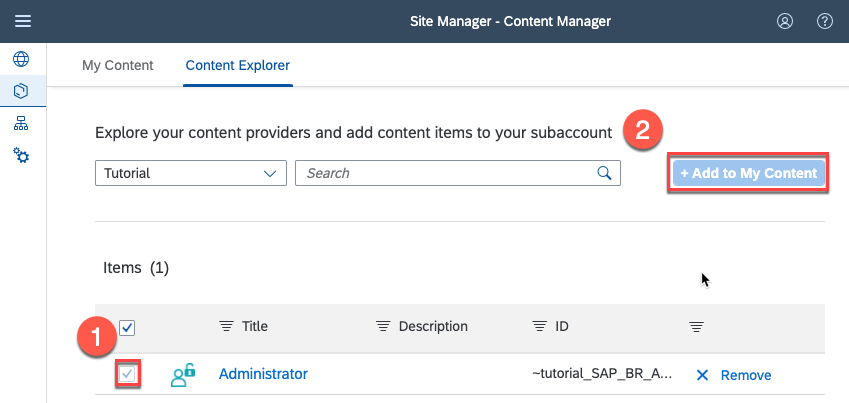Open the Administrator link
Image resolution: width=849 pixels, height=403 pixels.
coord(263,374)
